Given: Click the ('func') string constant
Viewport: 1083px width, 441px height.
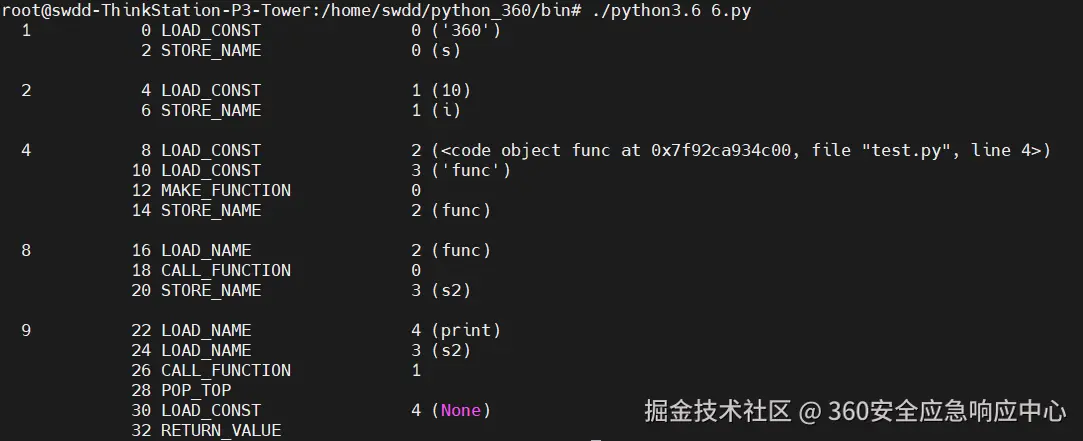Looking at the screenshot, I should click(471, 170).
